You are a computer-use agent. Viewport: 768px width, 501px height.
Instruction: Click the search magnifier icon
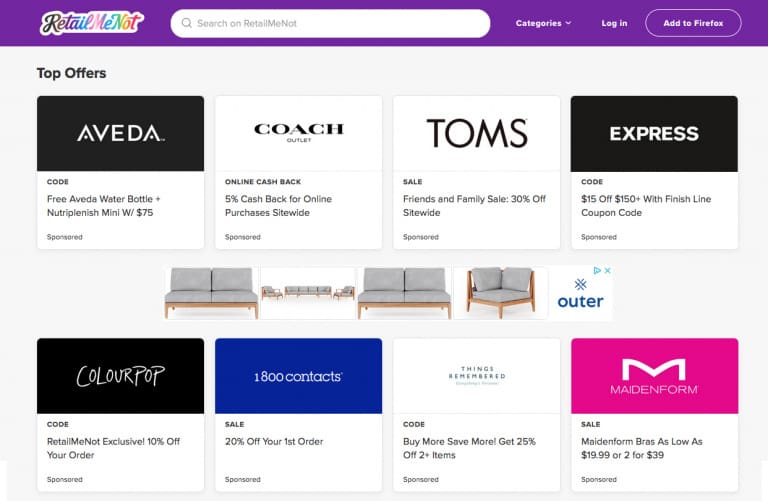(x=186, y=23)
